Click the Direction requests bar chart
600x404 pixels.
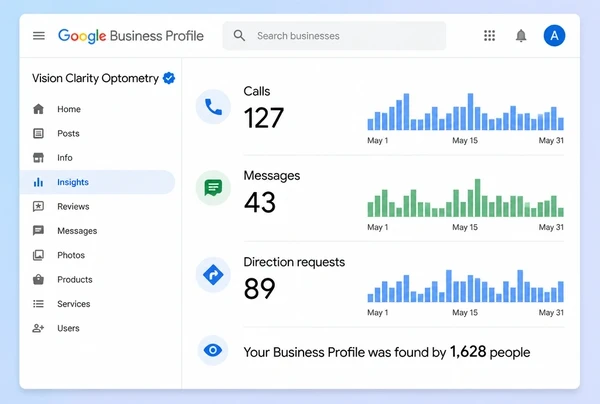(x=465, y=286)
